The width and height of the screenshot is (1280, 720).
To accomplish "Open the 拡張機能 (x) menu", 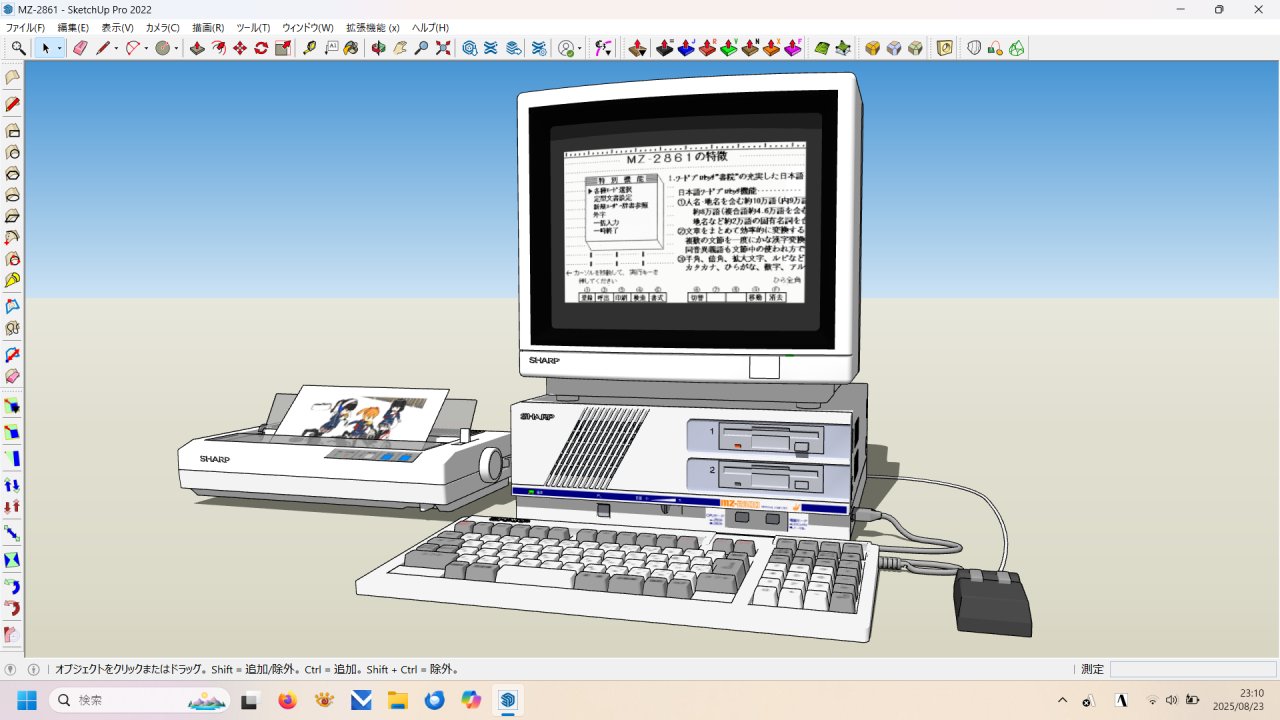I will [x=373, y=28].
